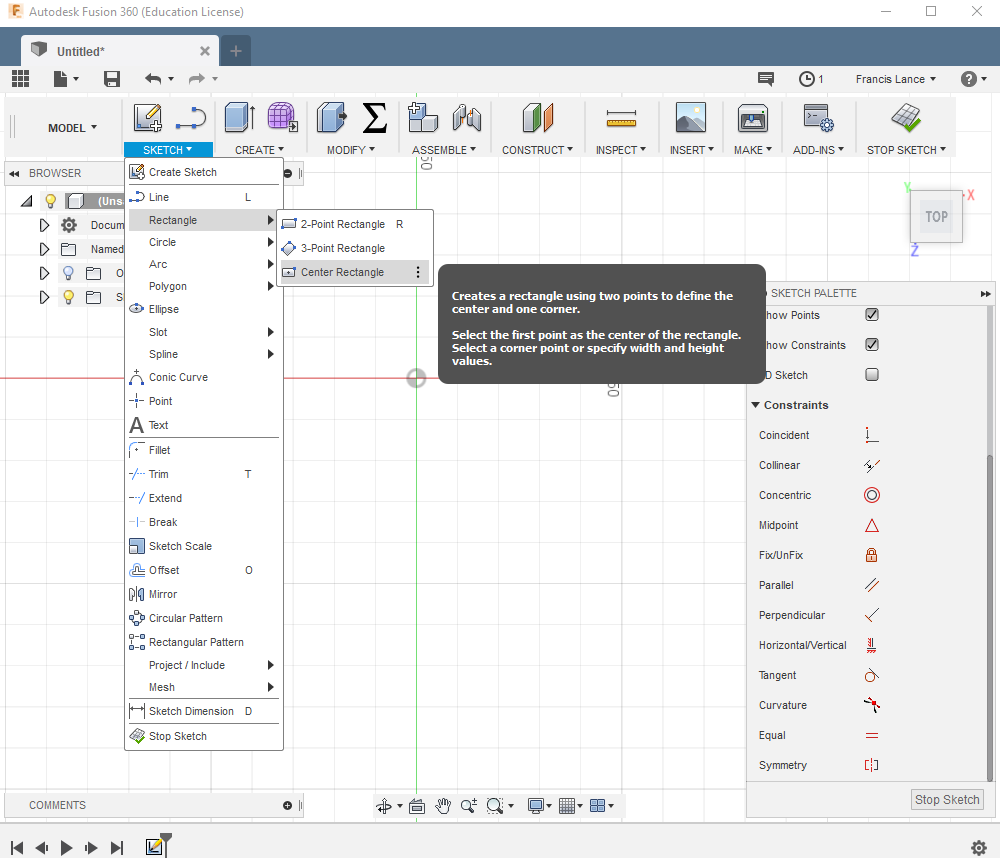
Task: Click the Concentric constraint circle icon
Action: click(872, 495)
